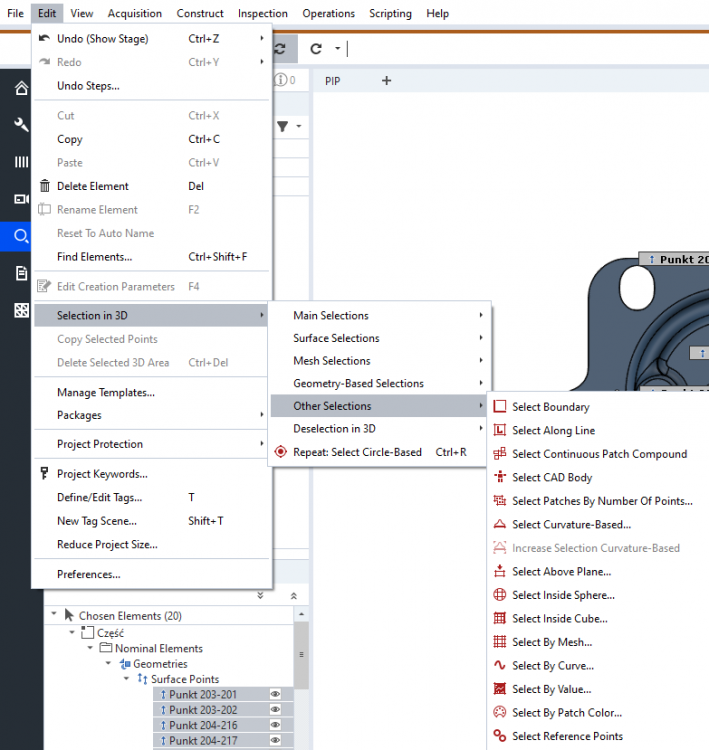The image size is (709, 750).
Task: Choose Find Elements... from Edit menu
Action: [151, 257]
